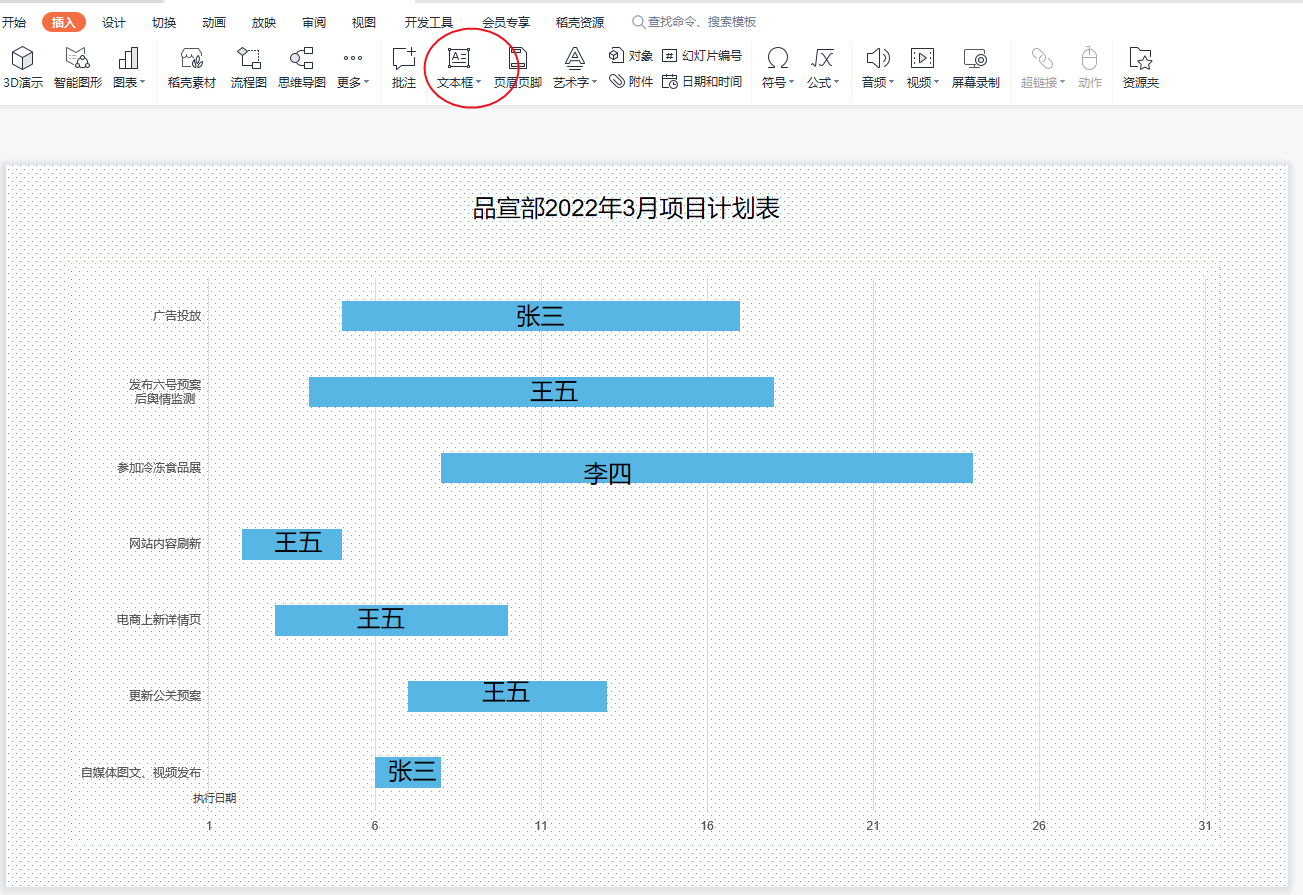Open the 设计 tab
Viewport: 1303px width, 895px height.
tap(114, 22)
